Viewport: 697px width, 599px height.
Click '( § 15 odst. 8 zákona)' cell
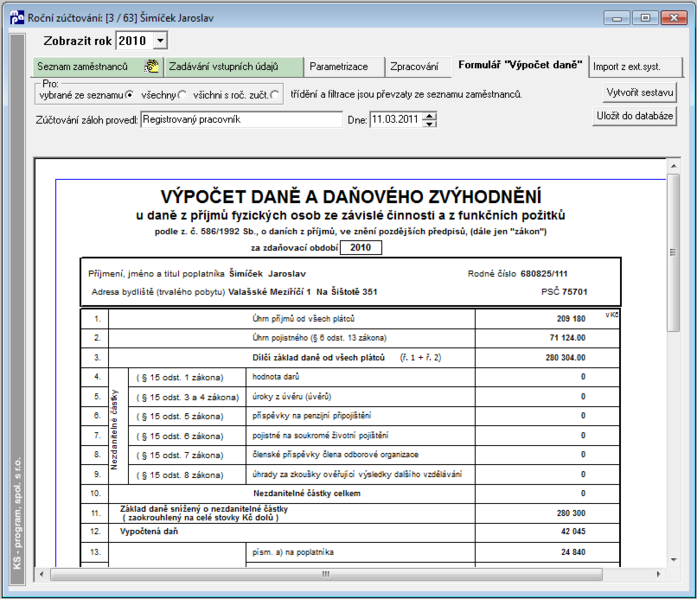pos(180,475)
